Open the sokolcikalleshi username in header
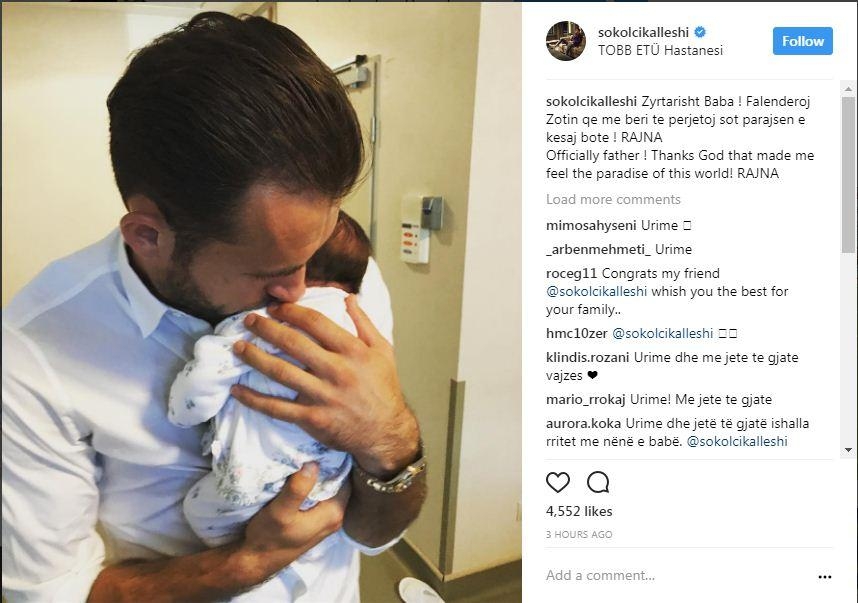858x603 pixels. coord(642,32)
